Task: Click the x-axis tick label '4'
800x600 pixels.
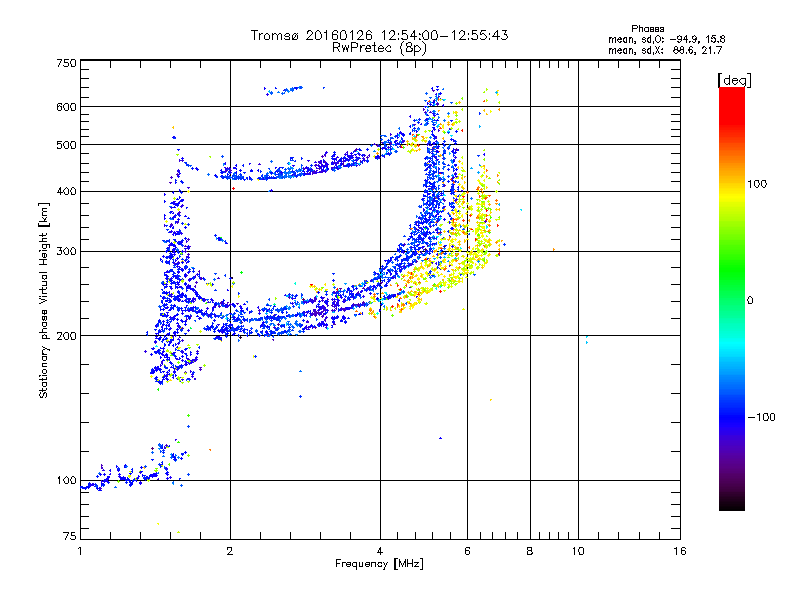Action: coord(380,551)
